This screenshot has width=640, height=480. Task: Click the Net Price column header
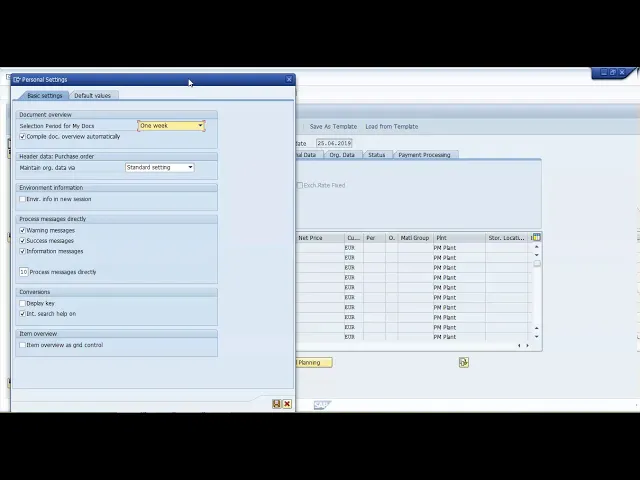320,238
